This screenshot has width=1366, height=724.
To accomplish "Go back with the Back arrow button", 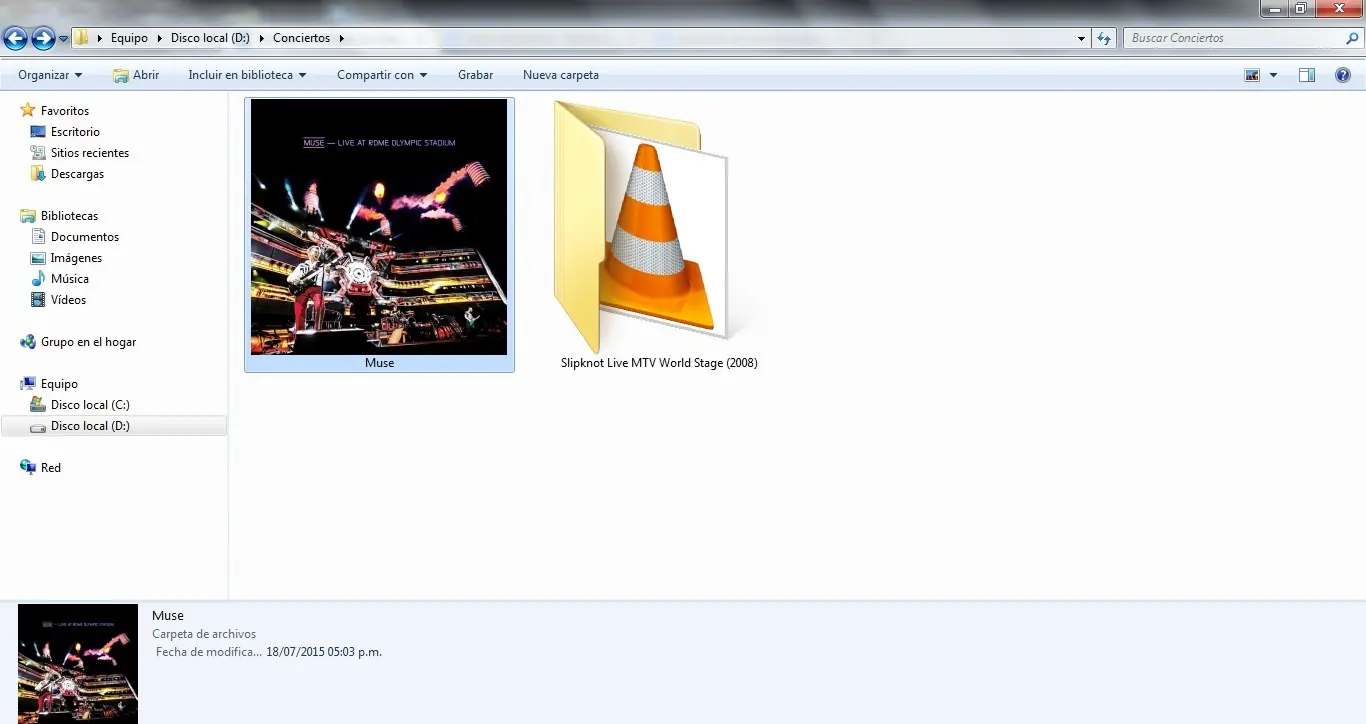I will (x=15, y=39).
